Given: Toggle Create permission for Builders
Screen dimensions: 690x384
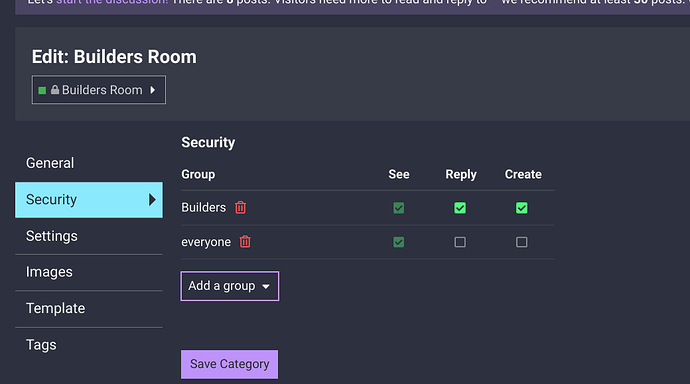Looking at the screenshot, I should [x=521, y=208].
